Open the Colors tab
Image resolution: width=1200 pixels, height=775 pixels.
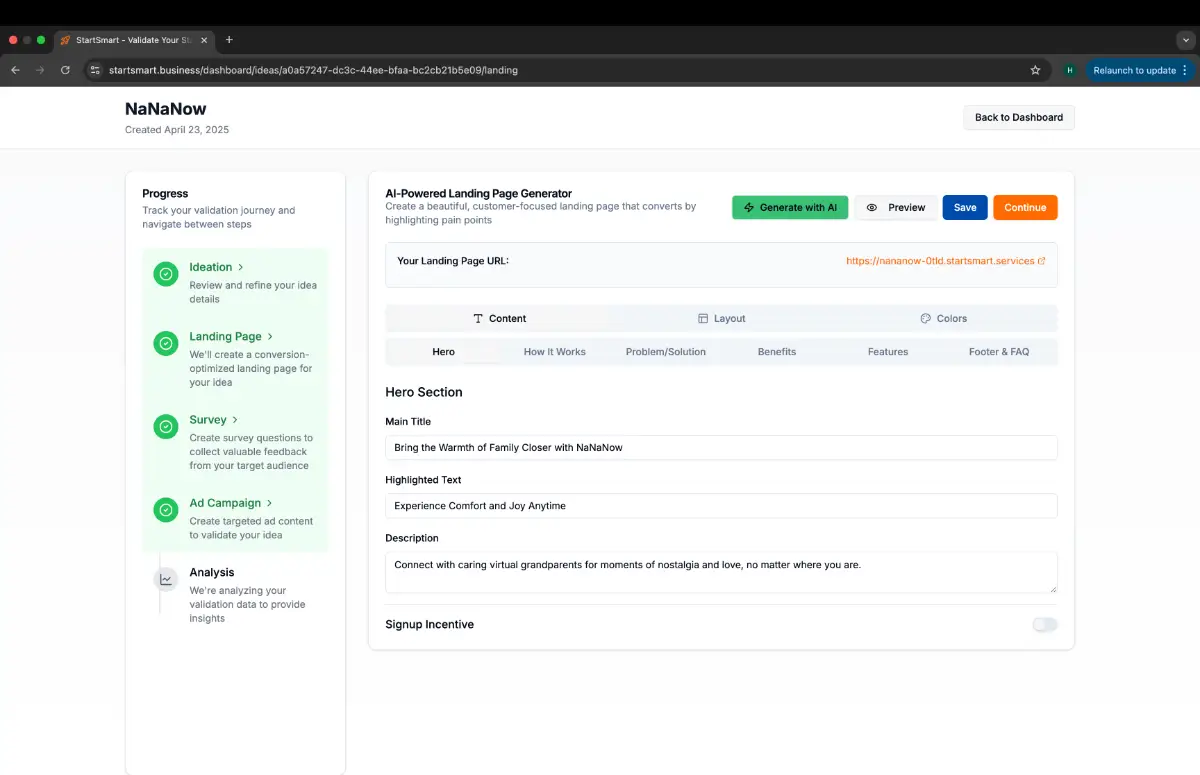[943, 318]
